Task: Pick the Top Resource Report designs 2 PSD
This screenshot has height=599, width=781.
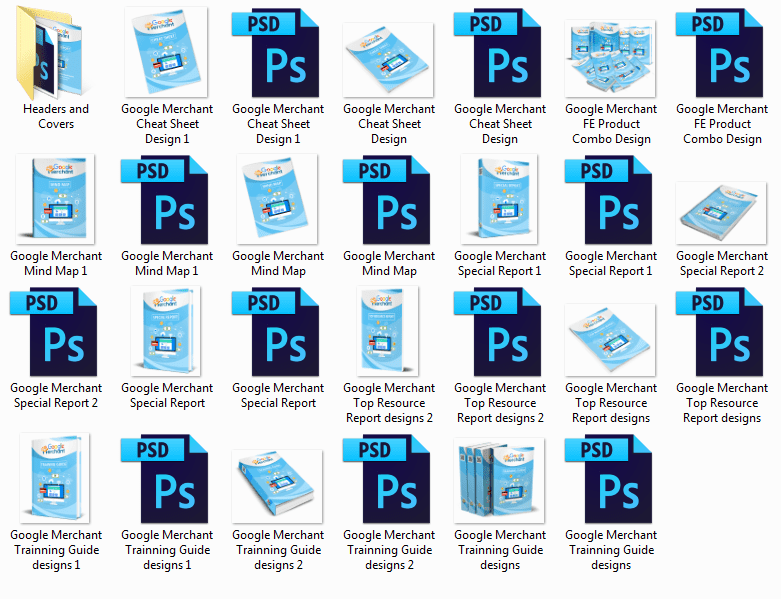Action: pos(500,335)
